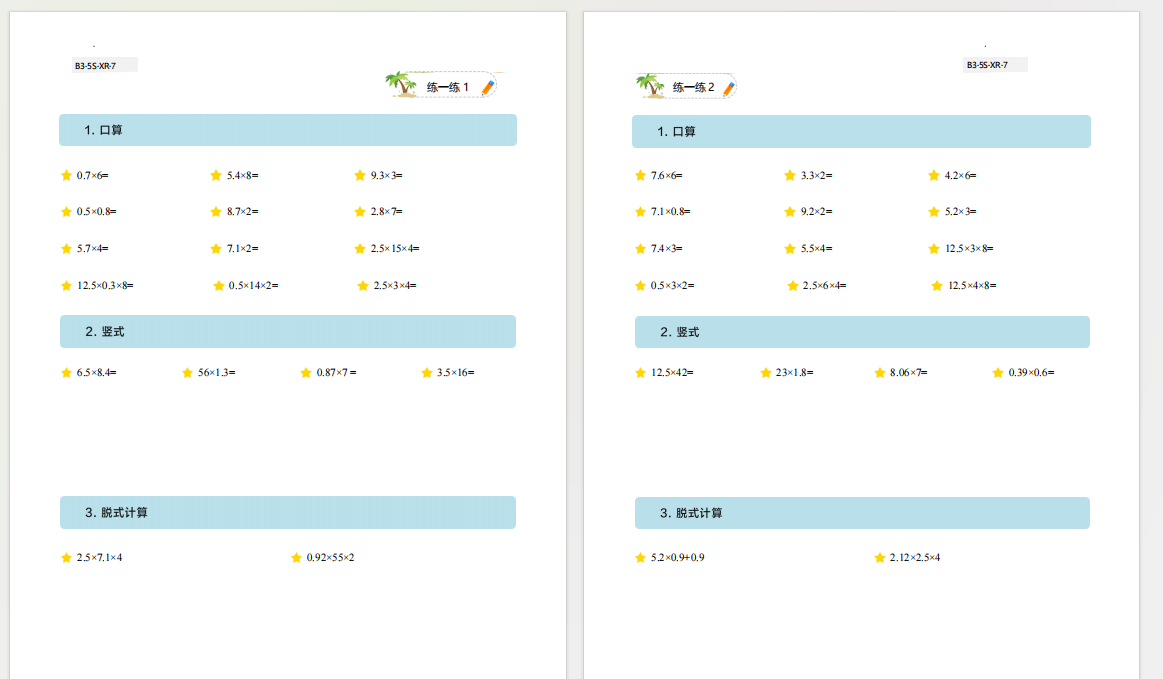Click the star before 0.92×55×2
The image size is (1163, 679).
[296, 557]
